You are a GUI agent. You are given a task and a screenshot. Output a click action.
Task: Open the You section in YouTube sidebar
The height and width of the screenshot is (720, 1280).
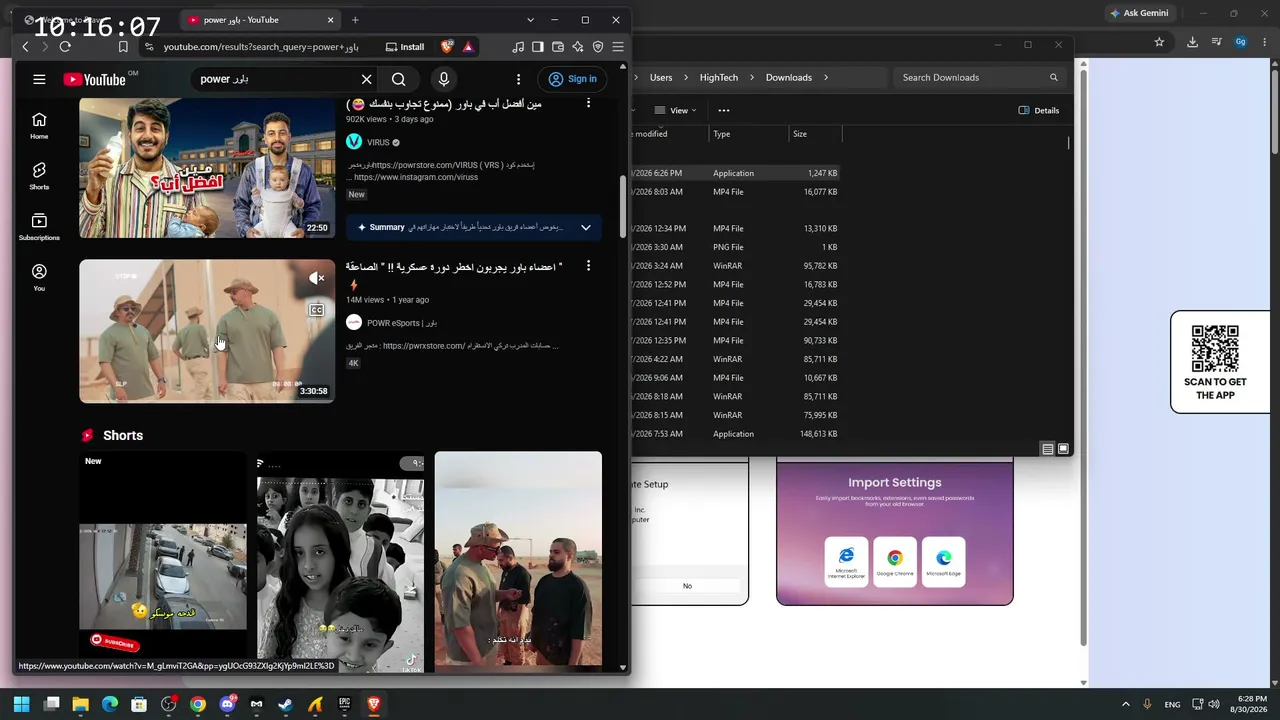click(x=39, y=277)
